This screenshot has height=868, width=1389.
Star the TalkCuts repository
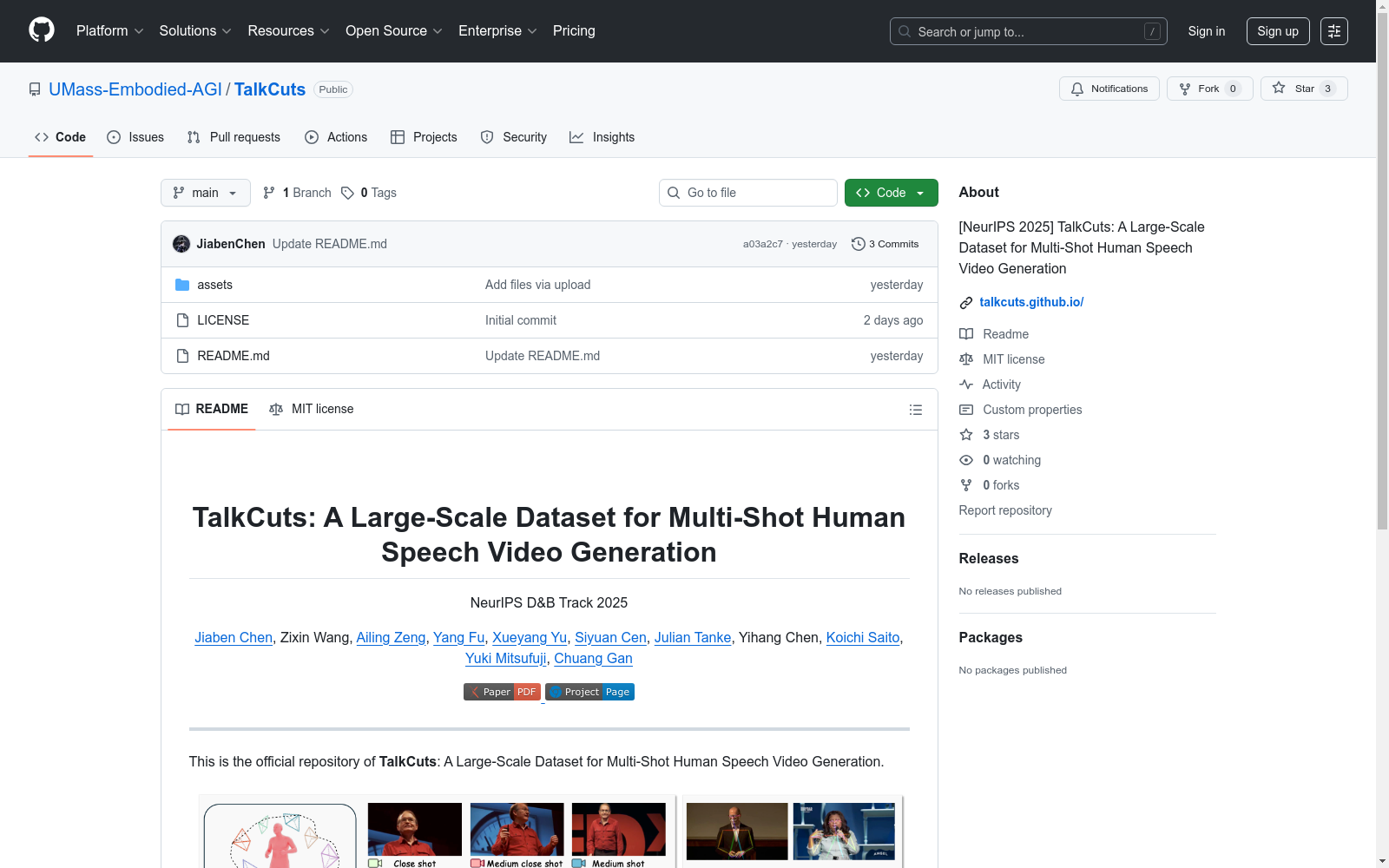[x=1304, y=89]
